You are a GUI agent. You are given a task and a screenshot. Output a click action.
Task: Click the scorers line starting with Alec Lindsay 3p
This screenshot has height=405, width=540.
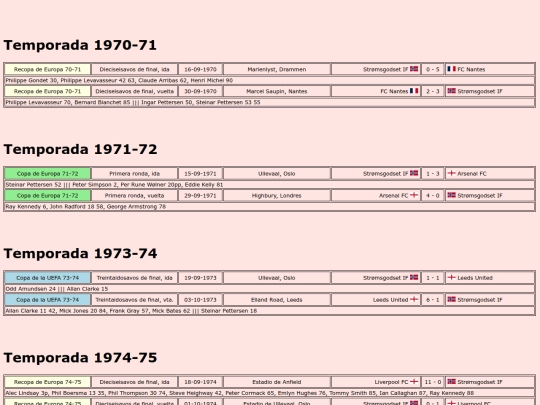(270, 393)
